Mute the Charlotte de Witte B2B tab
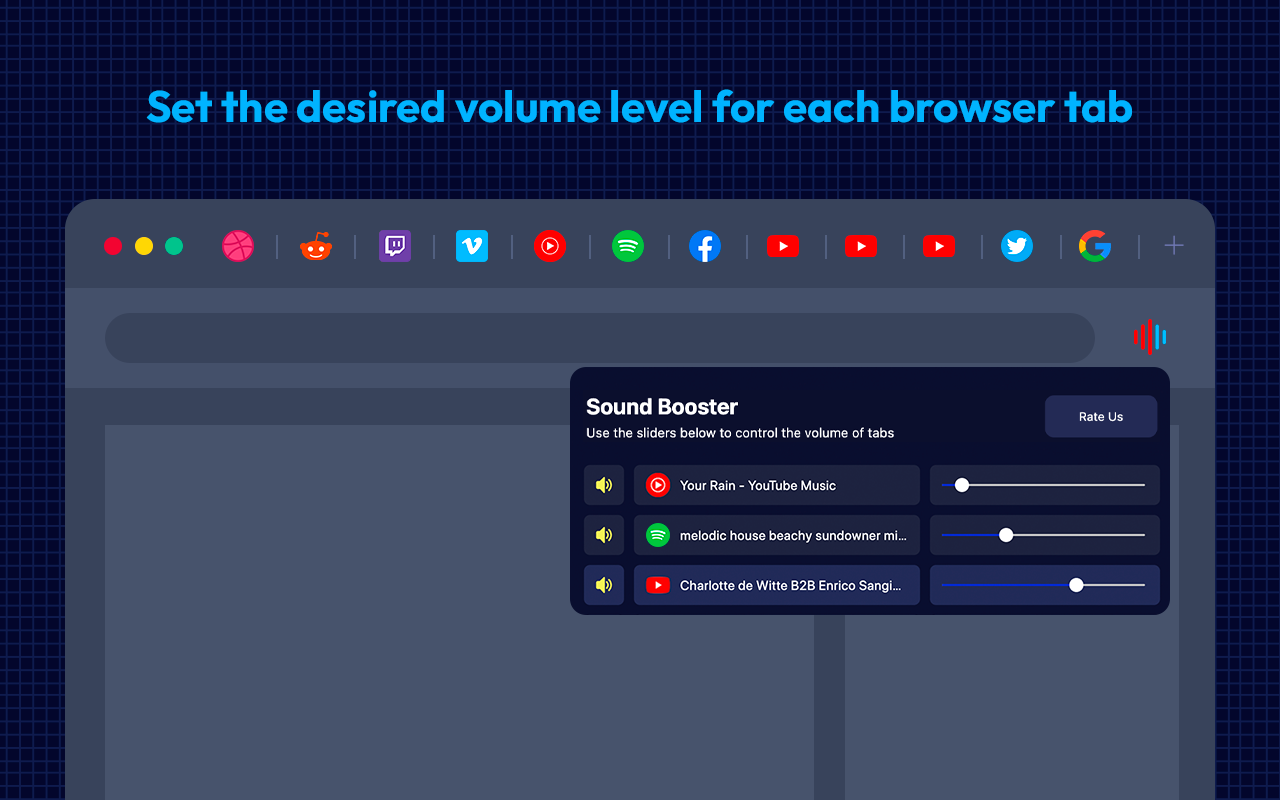Screen dimensions: 1280x800 pyautogui.click(x=604, y=585)
